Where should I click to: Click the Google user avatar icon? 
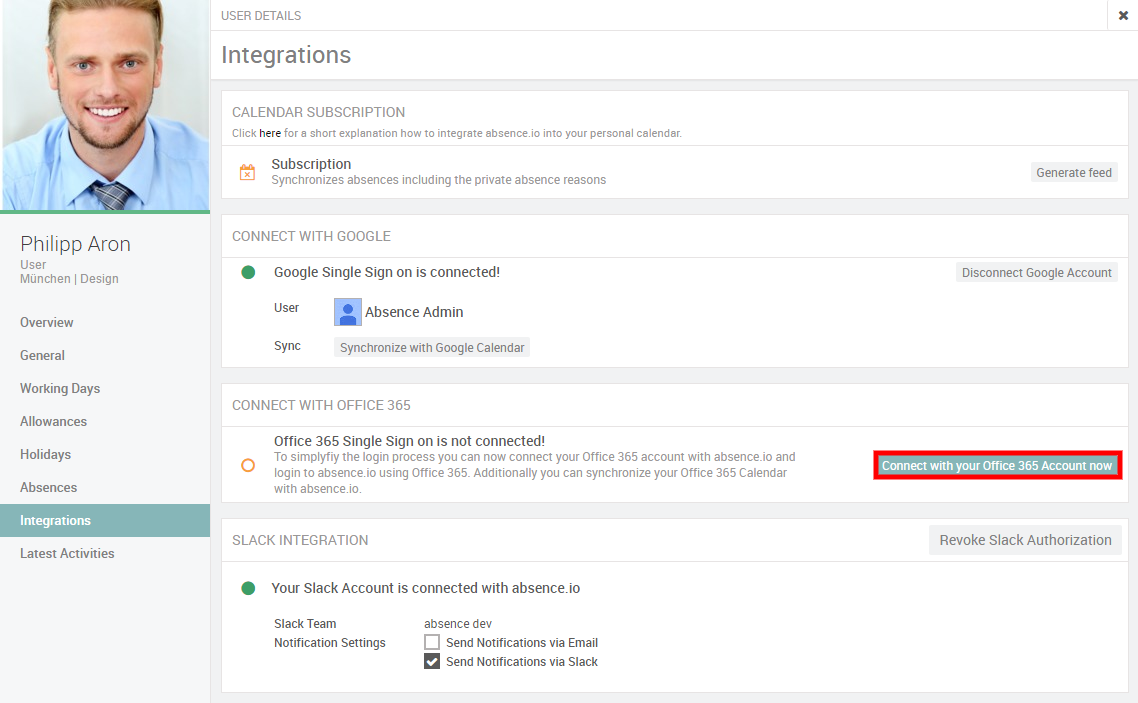[348, 312]
